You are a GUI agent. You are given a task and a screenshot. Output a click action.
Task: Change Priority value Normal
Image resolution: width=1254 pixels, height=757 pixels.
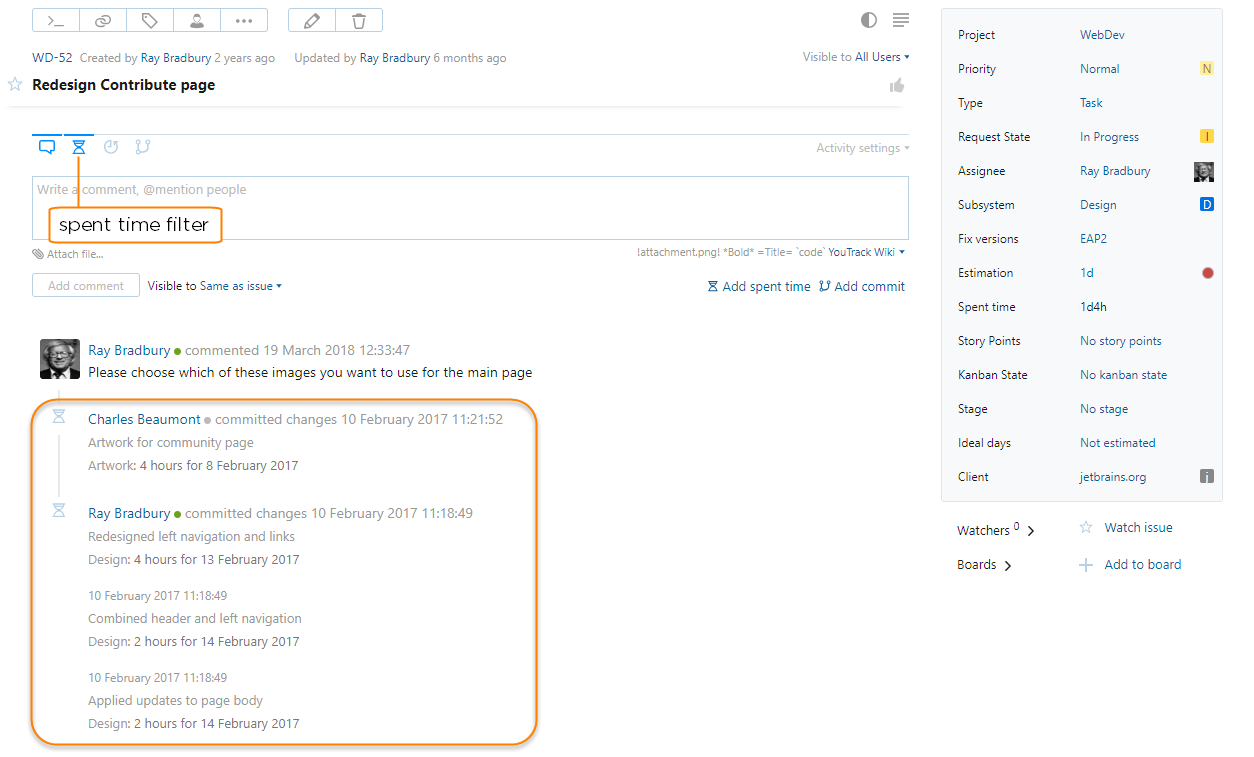1100,69
